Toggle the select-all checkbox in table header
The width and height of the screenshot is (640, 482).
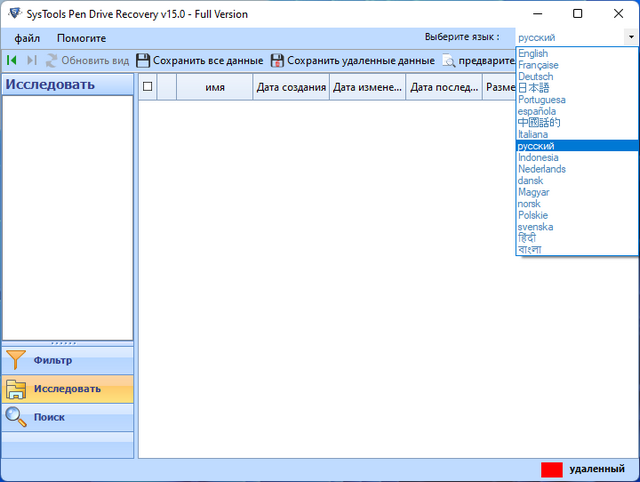tap(148, 87)
